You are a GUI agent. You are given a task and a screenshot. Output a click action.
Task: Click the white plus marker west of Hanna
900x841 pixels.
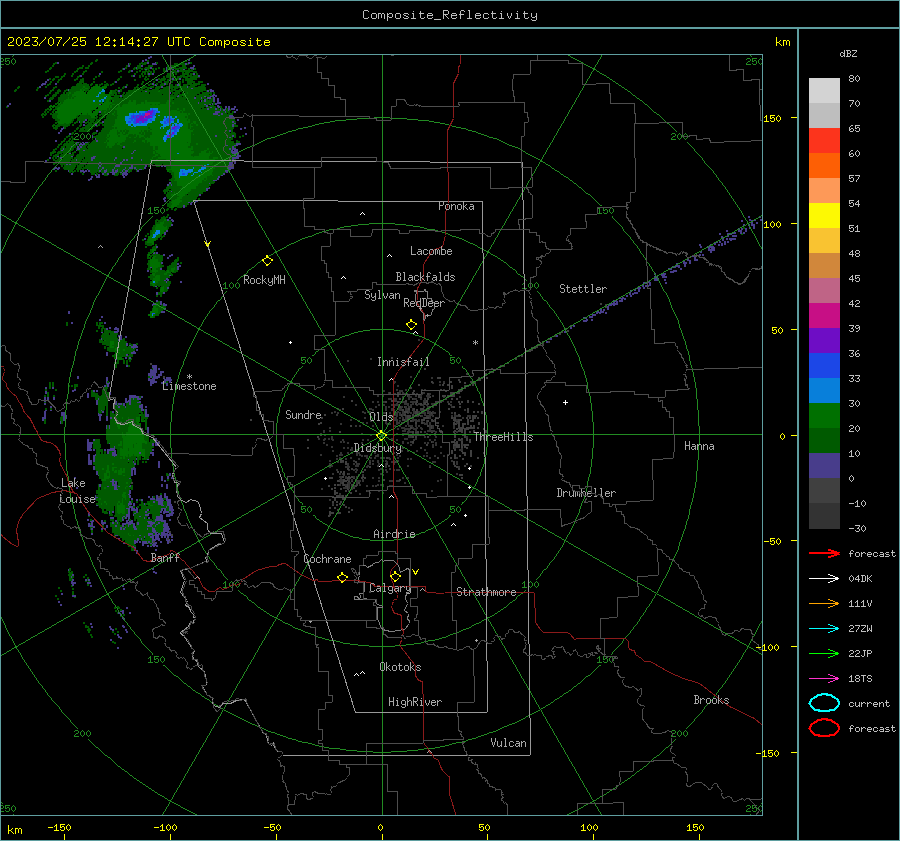tap(565, 402)
